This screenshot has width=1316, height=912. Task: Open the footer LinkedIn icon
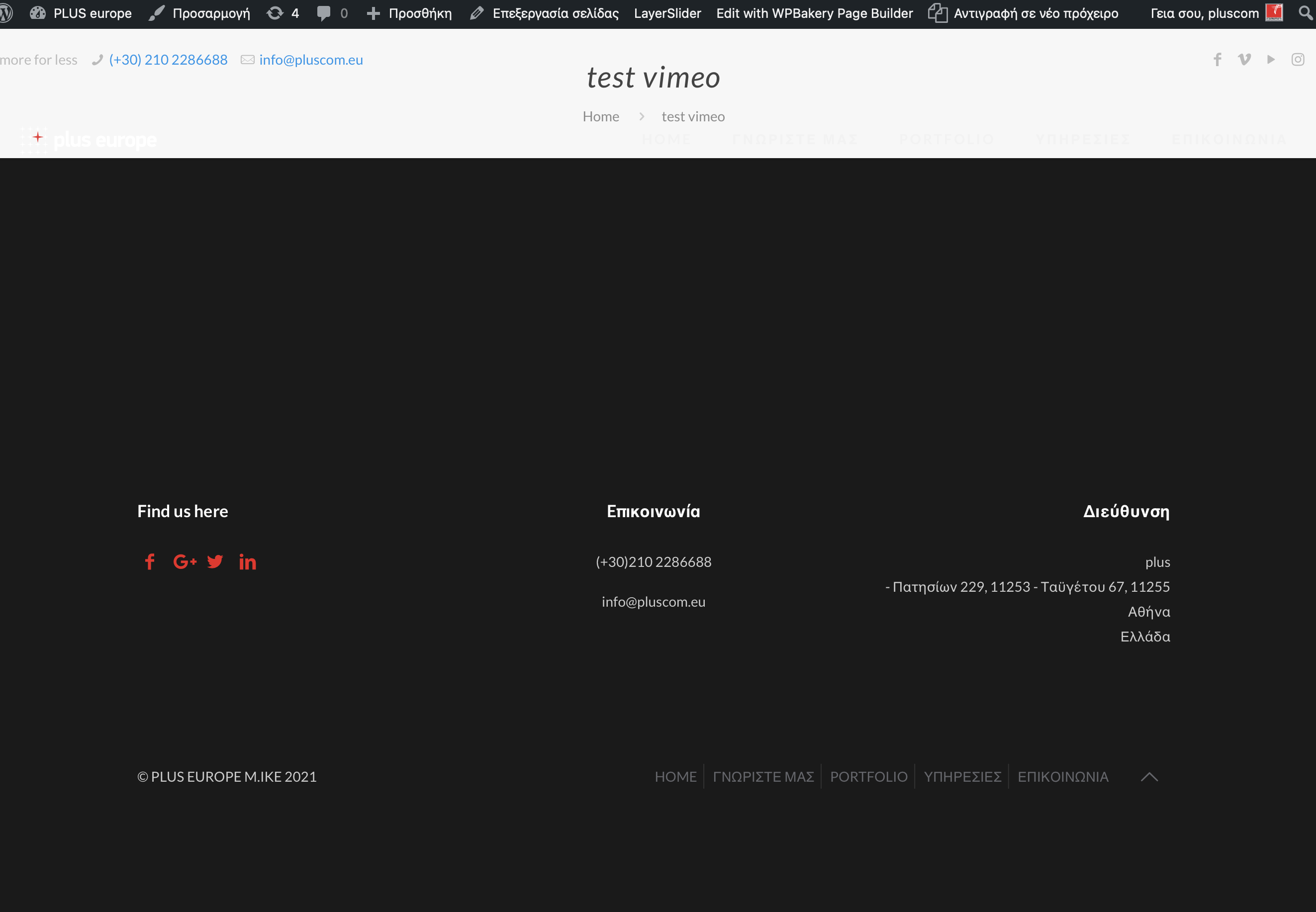(x=247, y=562)
